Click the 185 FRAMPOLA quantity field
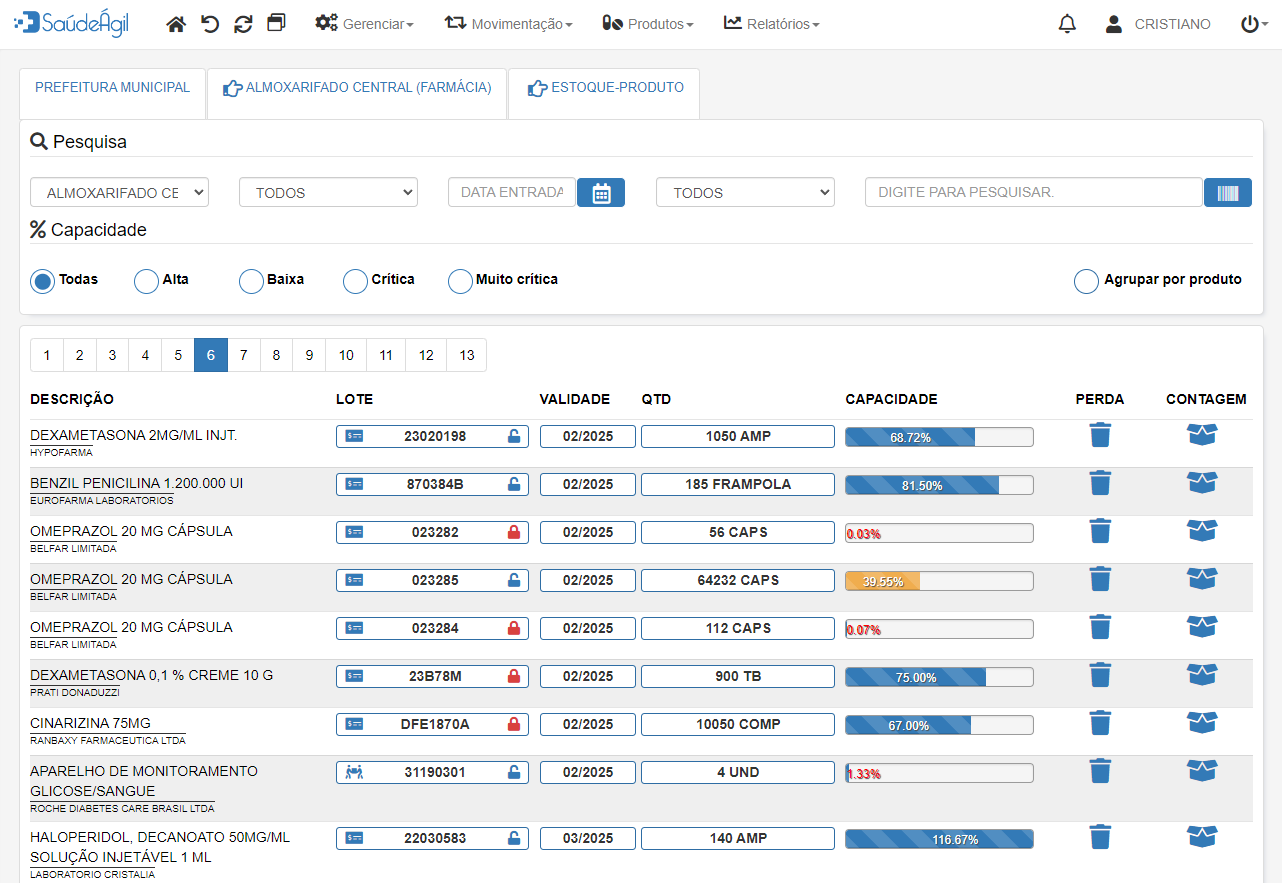 738,484
